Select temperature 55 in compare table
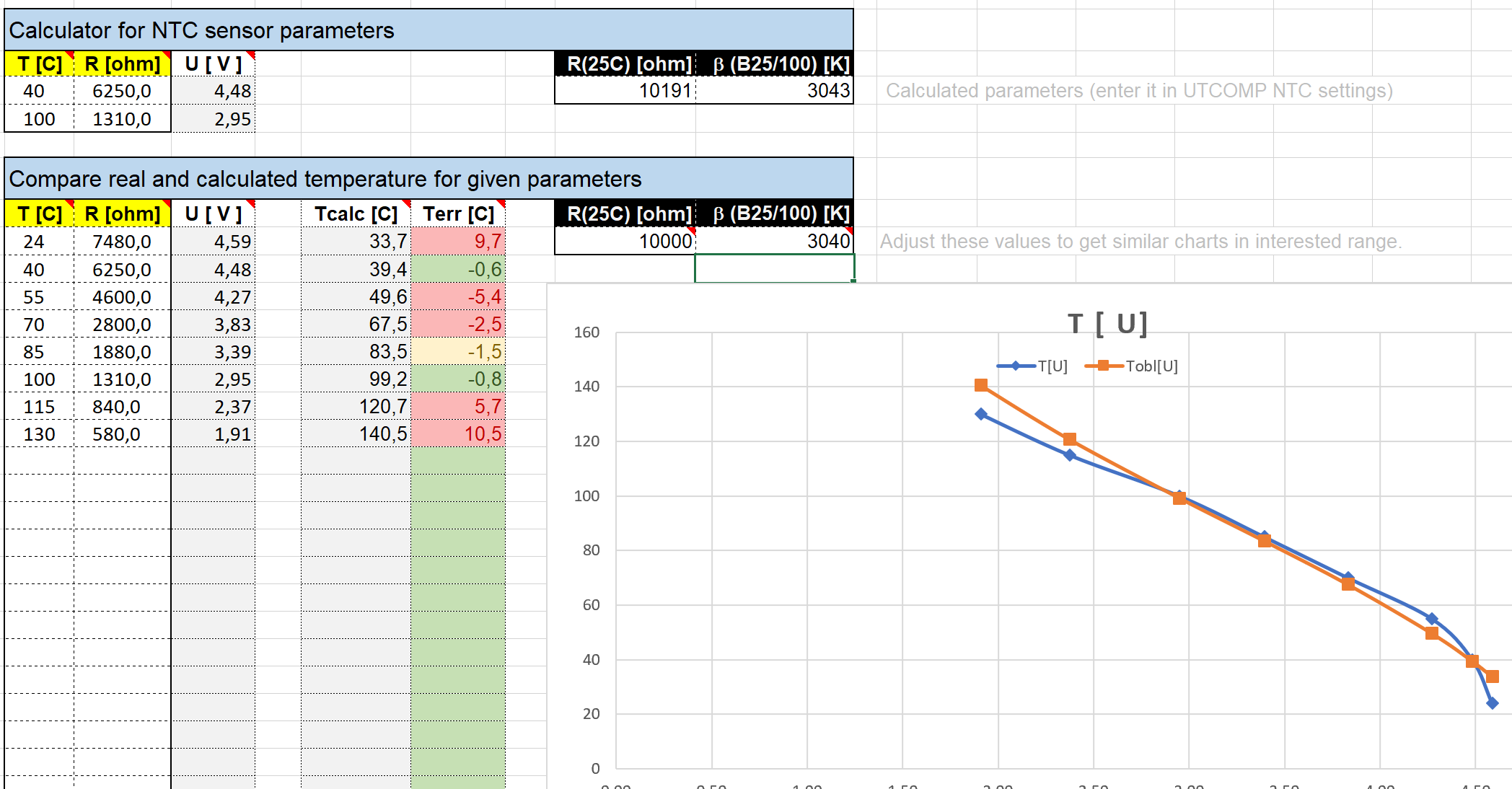The image size is (1512, 789). 40,296
